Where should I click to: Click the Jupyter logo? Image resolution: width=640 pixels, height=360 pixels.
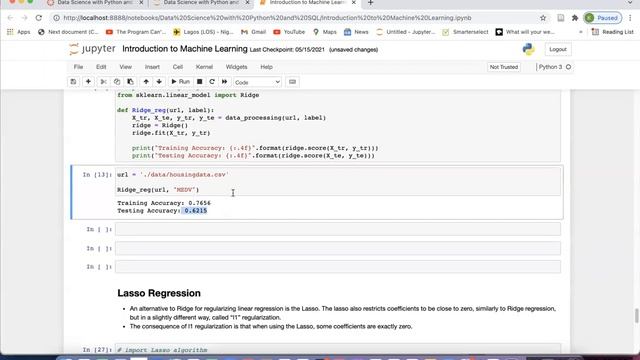(92, 49)
